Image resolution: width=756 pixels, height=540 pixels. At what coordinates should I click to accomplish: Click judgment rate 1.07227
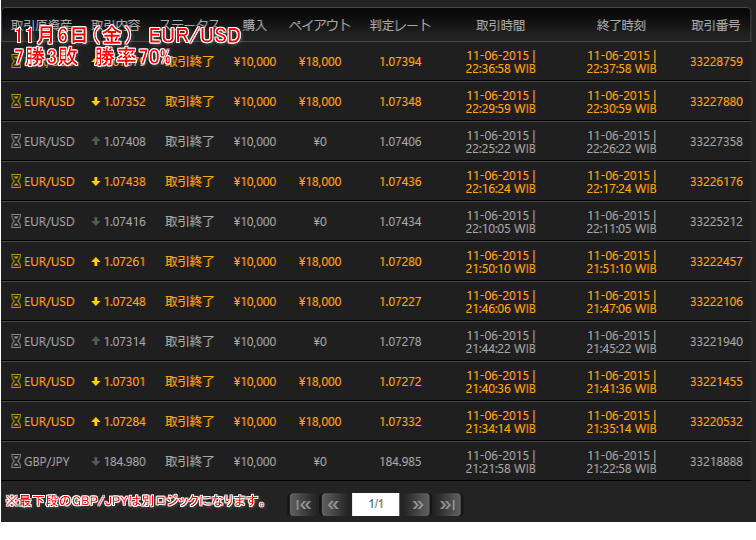point(400,302)
